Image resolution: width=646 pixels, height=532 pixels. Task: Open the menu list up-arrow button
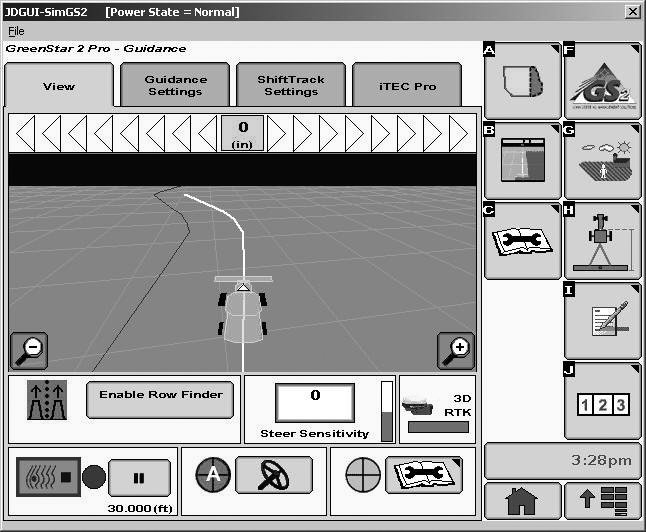(602, 502)
